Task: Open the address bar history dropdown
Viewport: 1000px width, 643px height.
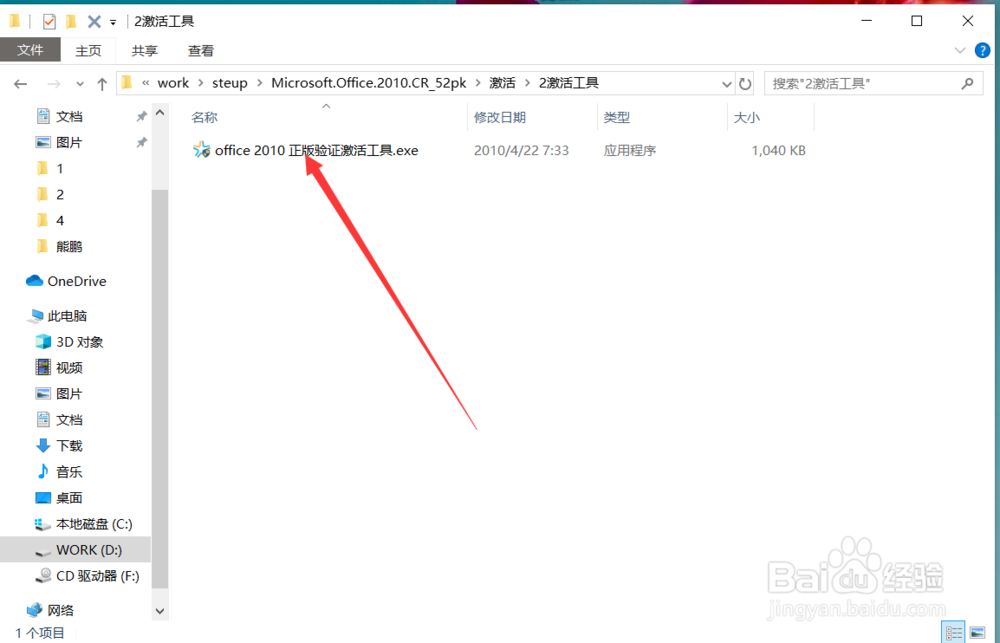Action: [x=726, y=84]
